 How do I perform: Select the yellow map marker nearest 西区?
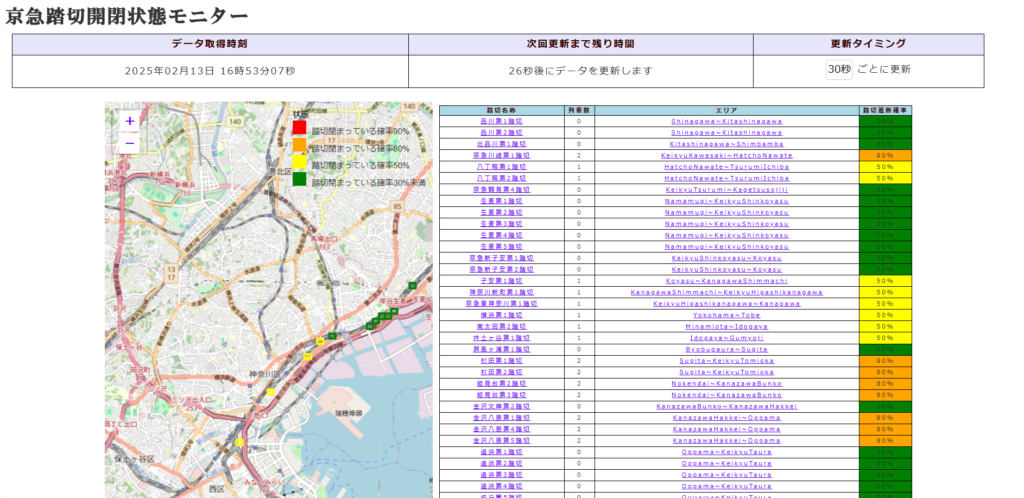(x=240, y=443)
